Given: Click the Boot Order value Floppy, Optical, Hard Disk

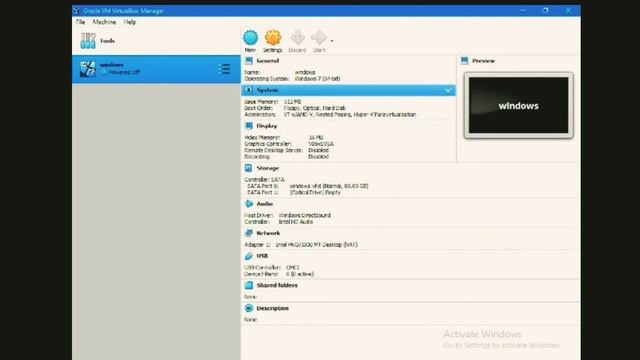Looking at the screenshot, I should pos(315,108).
